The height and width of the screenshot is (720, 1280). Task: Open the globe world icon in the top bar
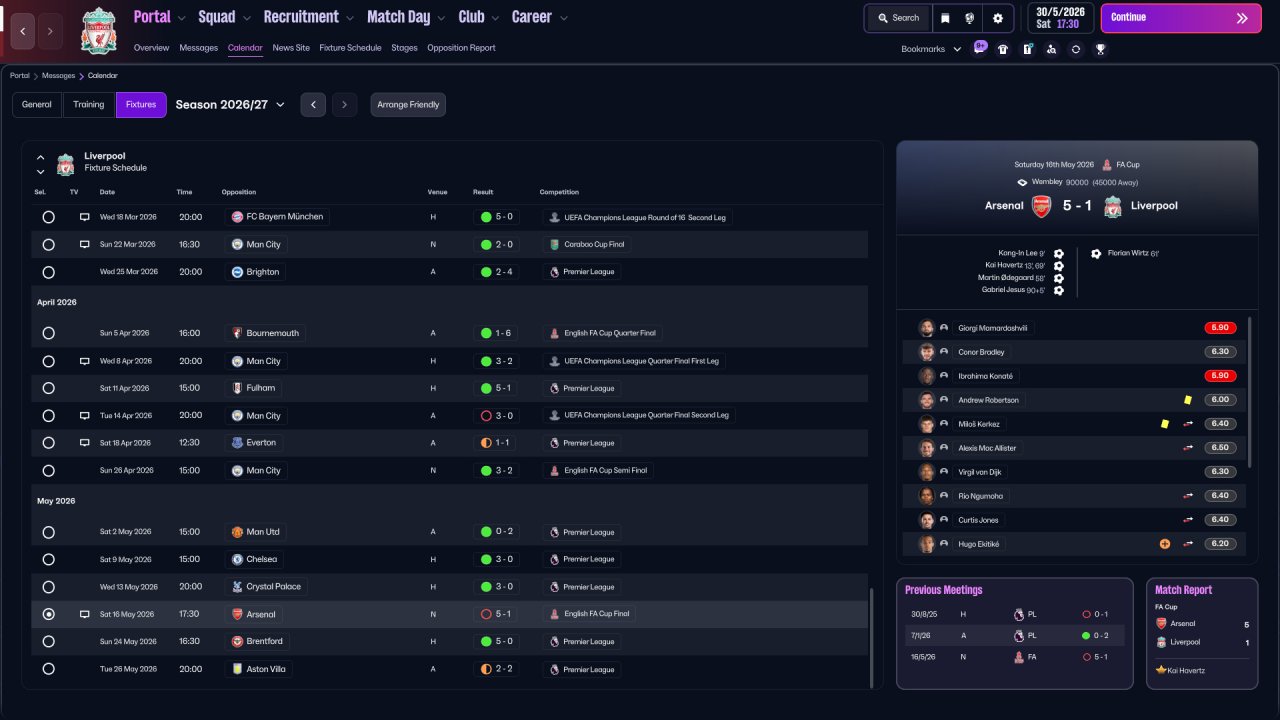pos(970,18)
